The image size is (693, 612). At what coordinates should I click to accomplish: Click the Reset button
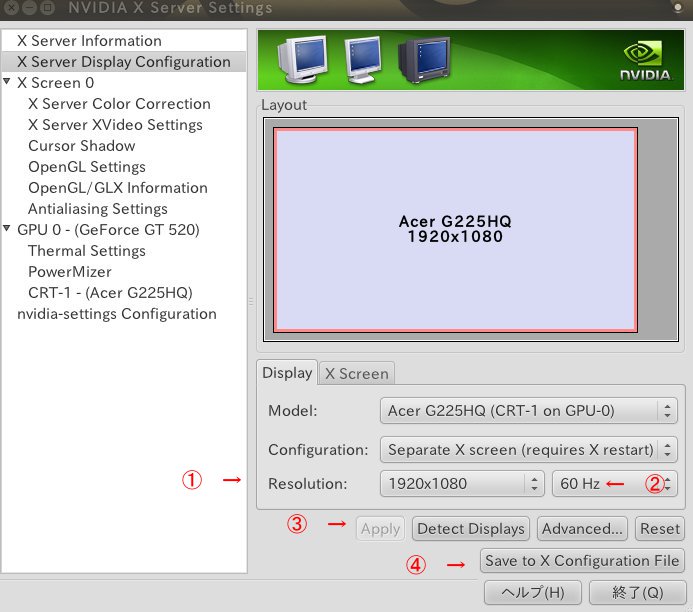[660, 528]
